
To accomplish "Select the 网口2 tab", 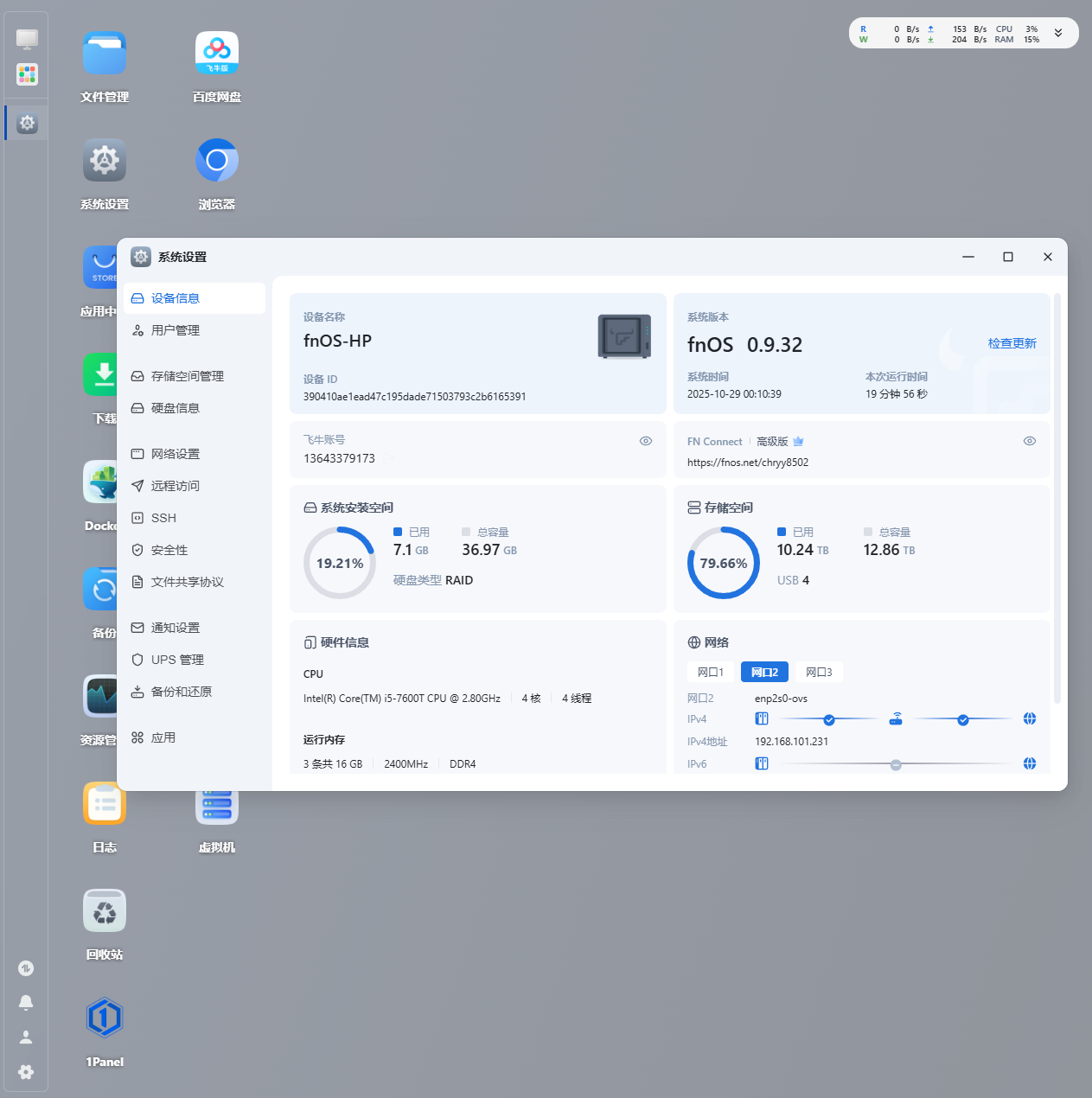I will click(x=764, y=672).
